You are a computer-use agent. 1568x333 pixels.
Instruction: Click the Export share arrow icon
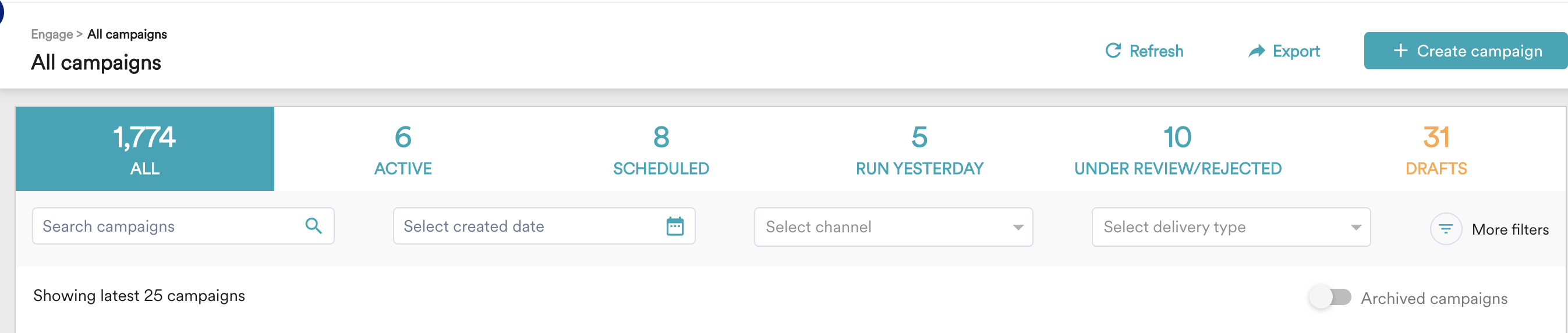pos(1256,51)
